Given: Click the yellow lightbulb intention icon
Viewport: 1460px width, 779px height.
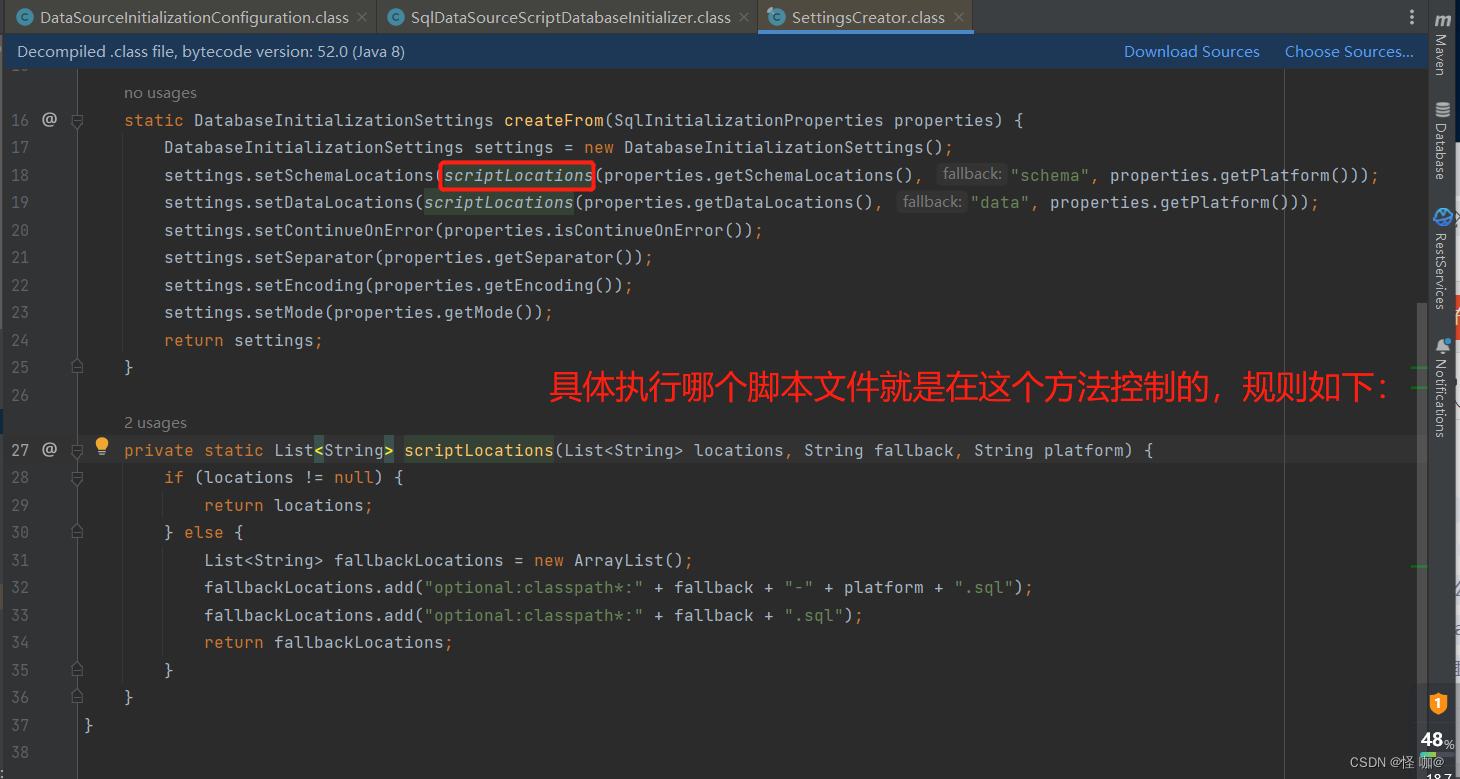Looking at the screenshot, I should pyautogui.click(x=101, y=446).
